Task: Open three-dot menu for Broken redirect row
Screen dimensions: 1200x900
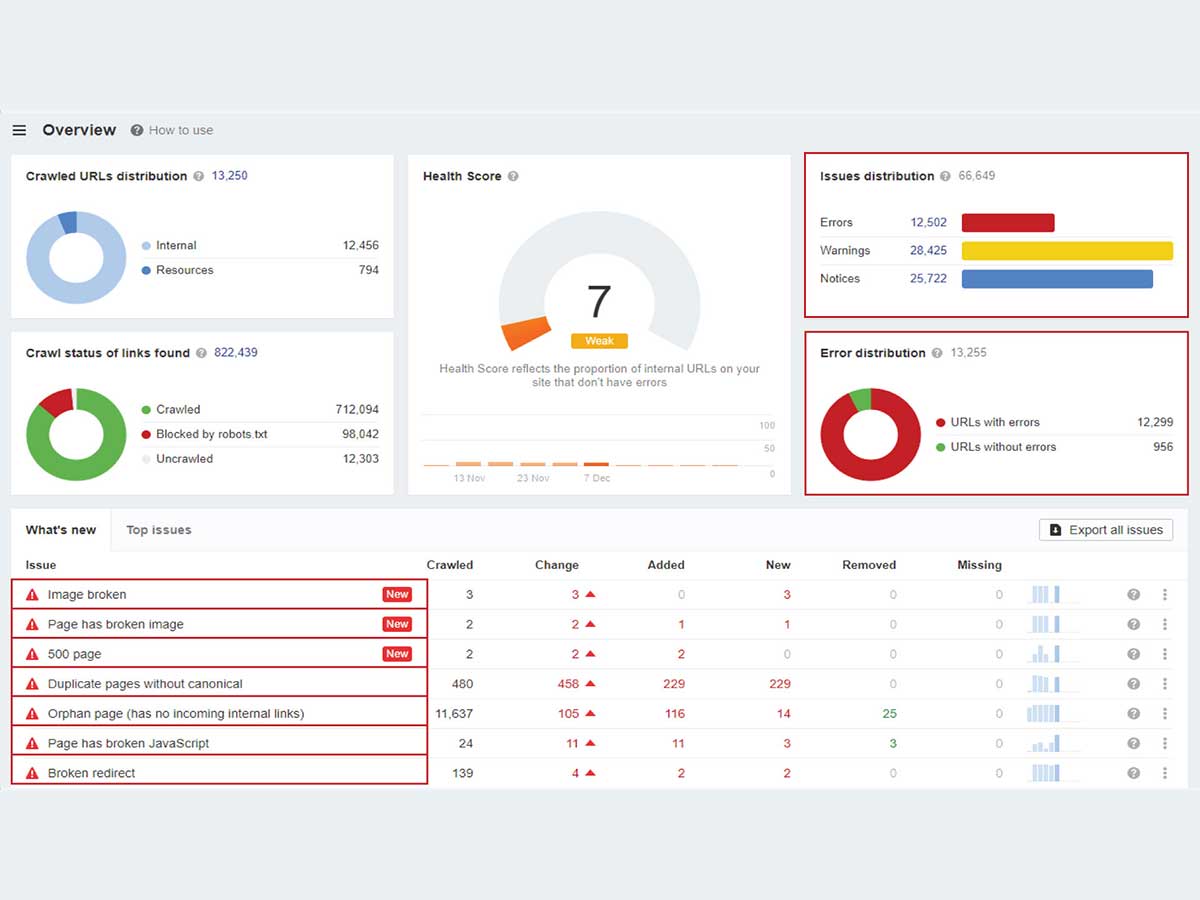Action: (1165, 773)
